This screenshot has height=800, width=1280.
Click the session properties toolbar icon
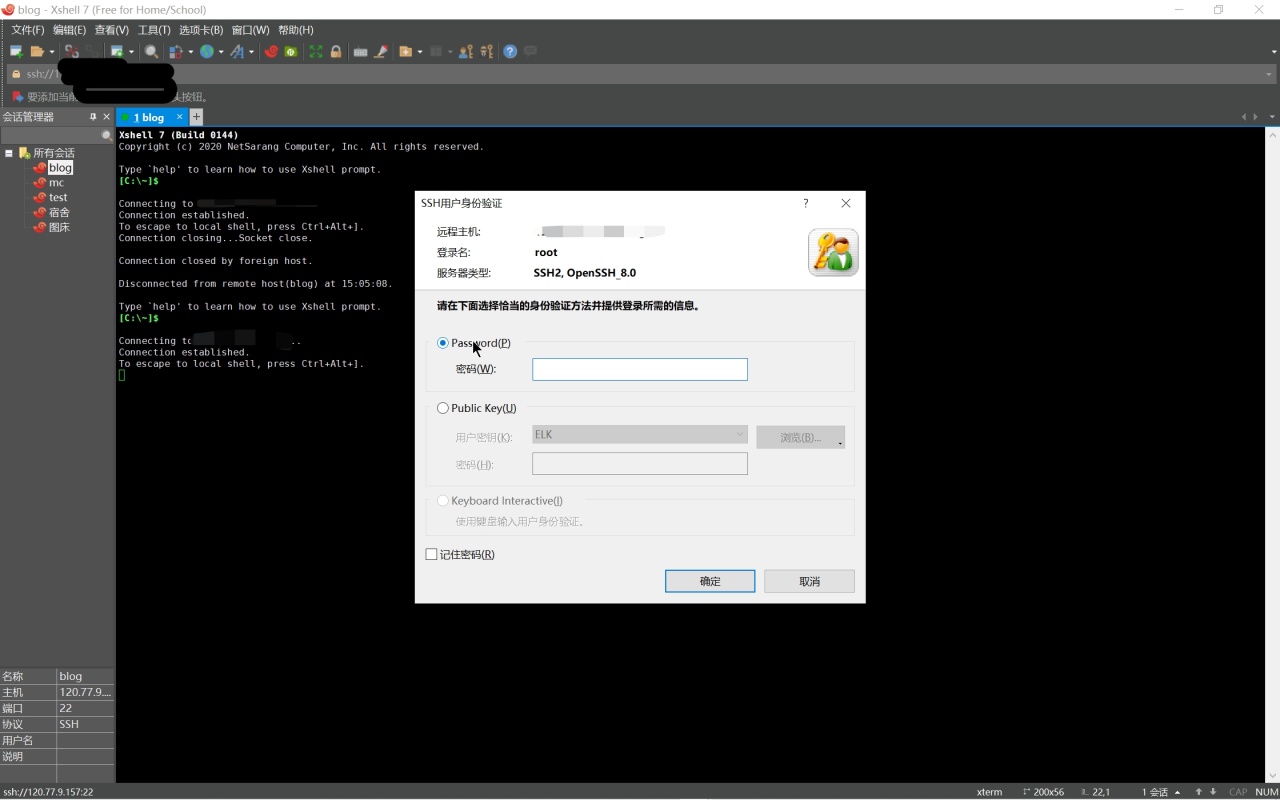click(117, 51)
